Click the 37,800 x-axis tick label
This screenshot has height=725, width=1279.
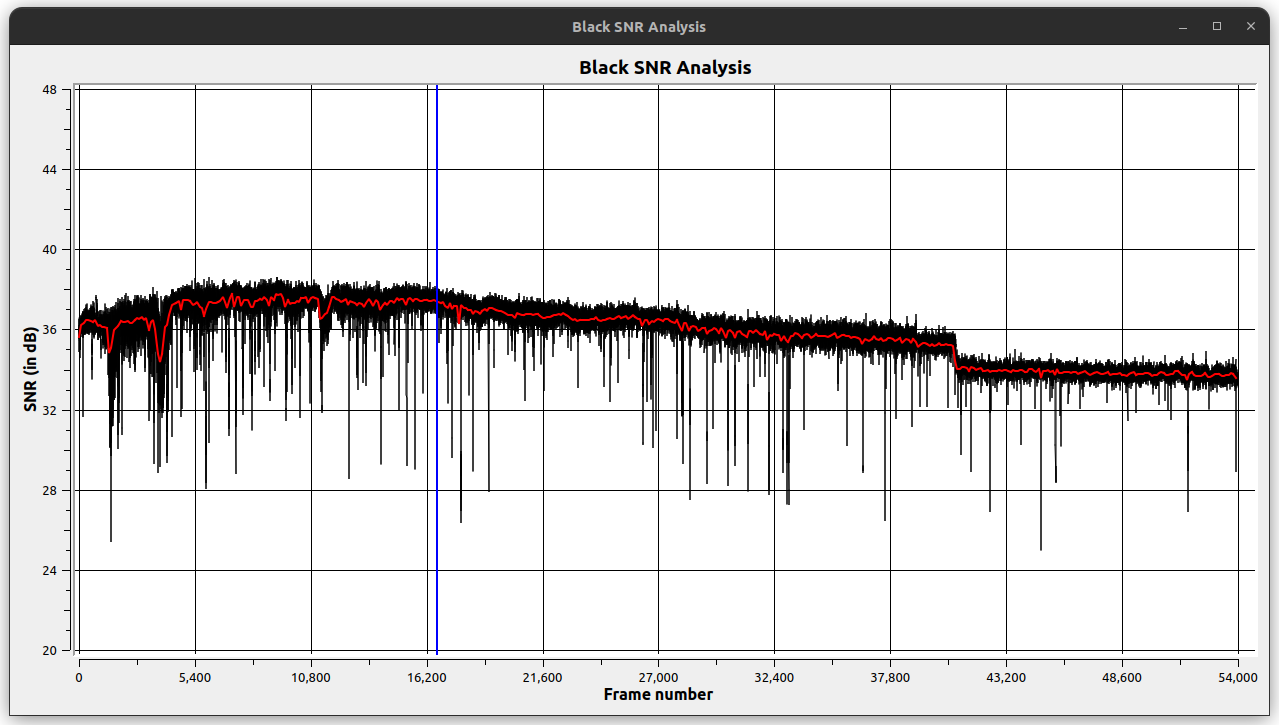890,677
